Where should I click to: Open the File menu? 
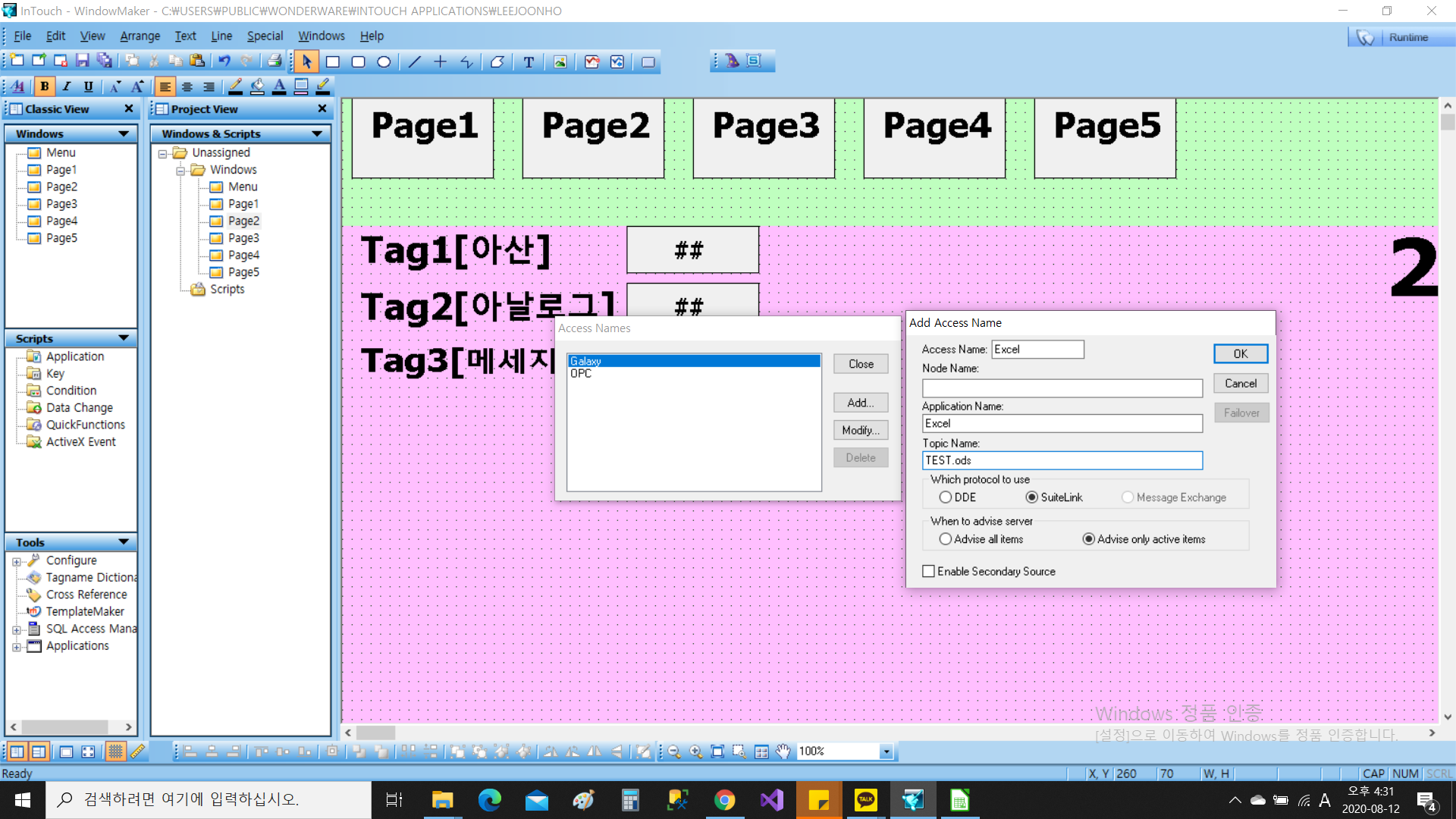pos(22,36)
